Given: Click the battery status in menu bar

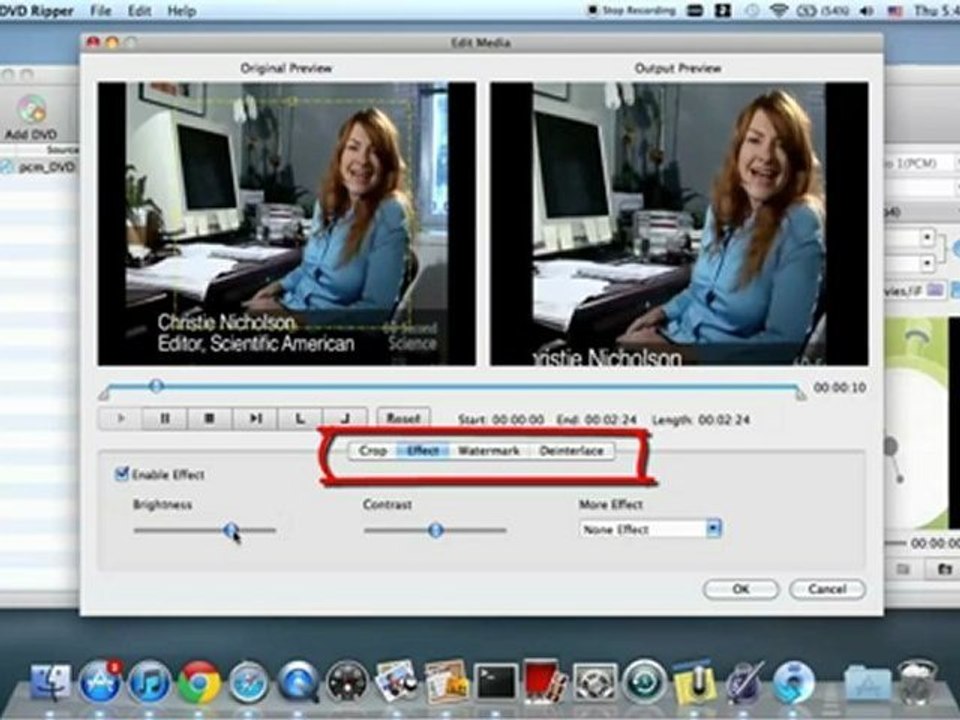Looking at the screenshot, I should 825,10.
